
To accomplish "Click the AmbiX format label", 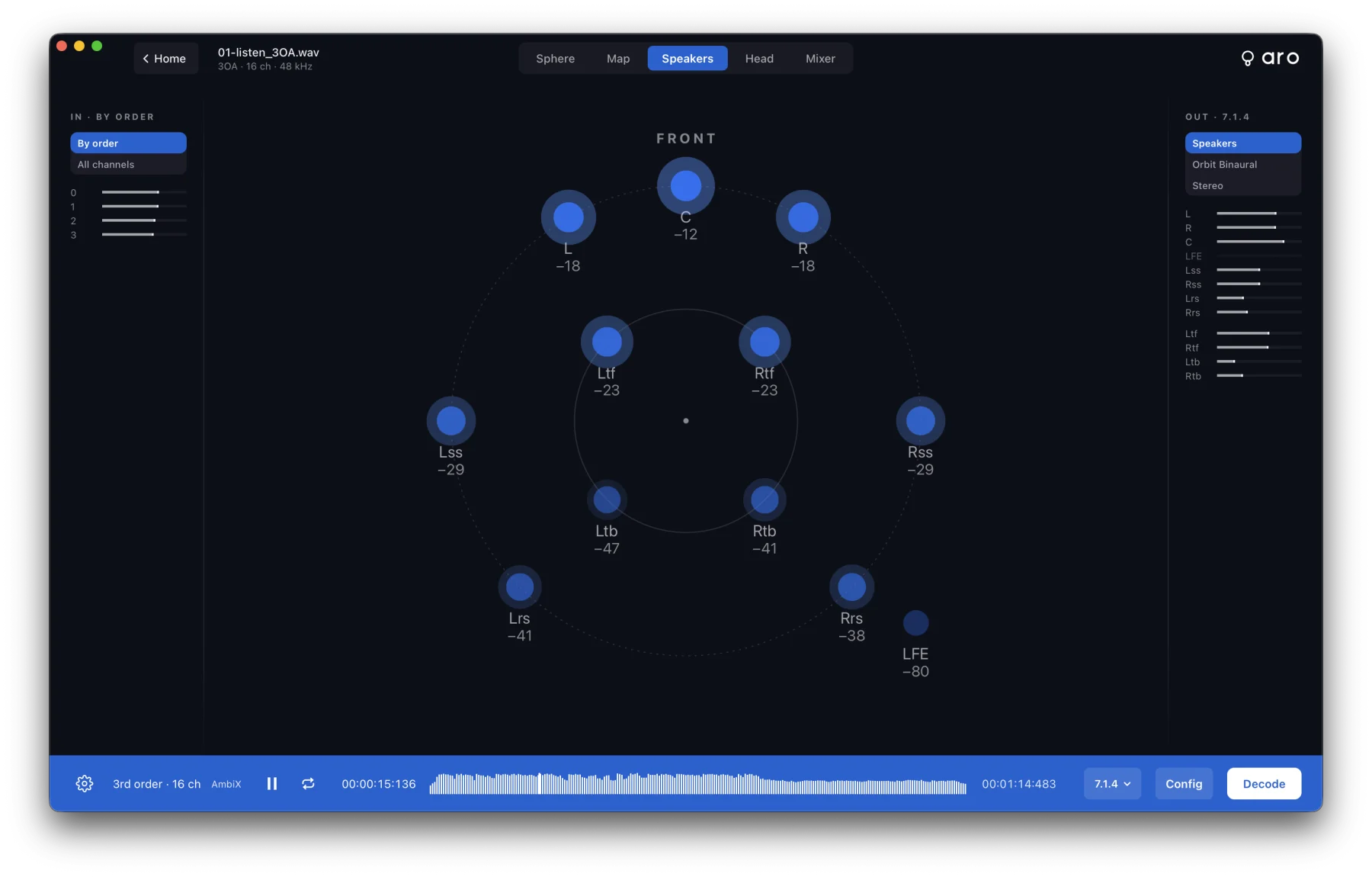I will click(226, 784).
